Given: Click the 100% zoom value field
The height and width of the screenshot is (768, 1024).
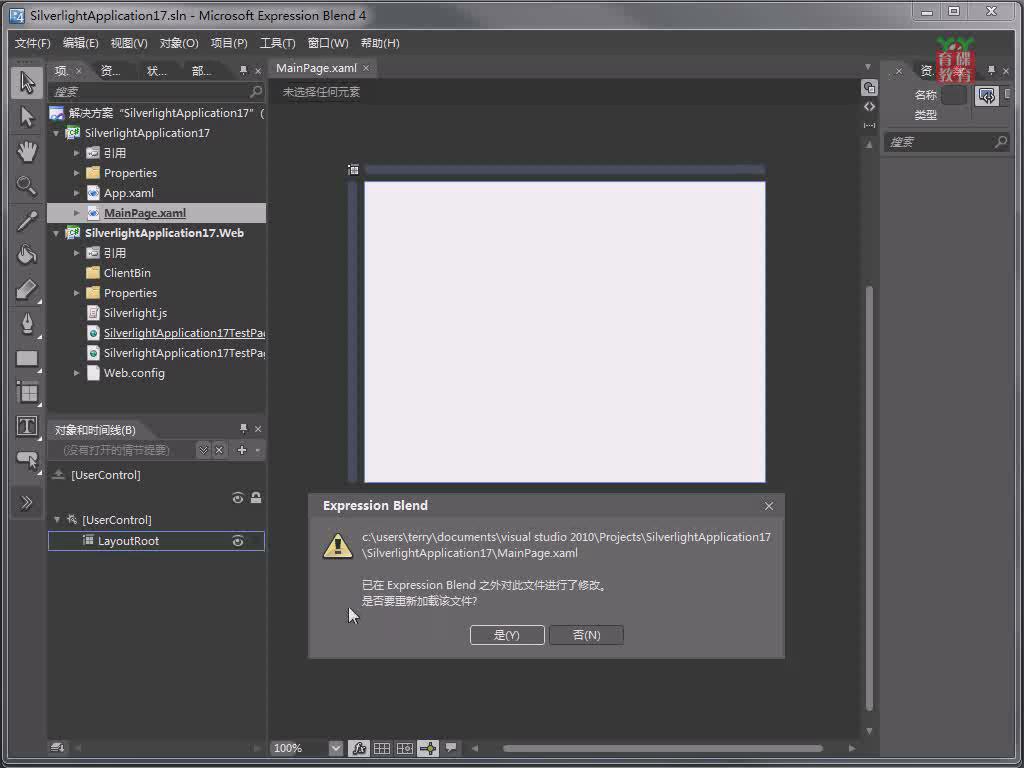Looking at the screenshot, I should click(299, 748).
